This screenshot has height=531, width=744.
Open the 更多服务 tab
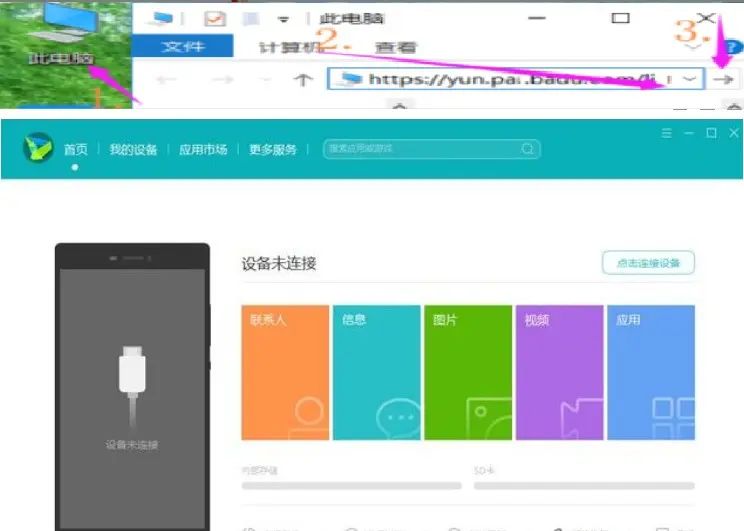click(272, 149)
